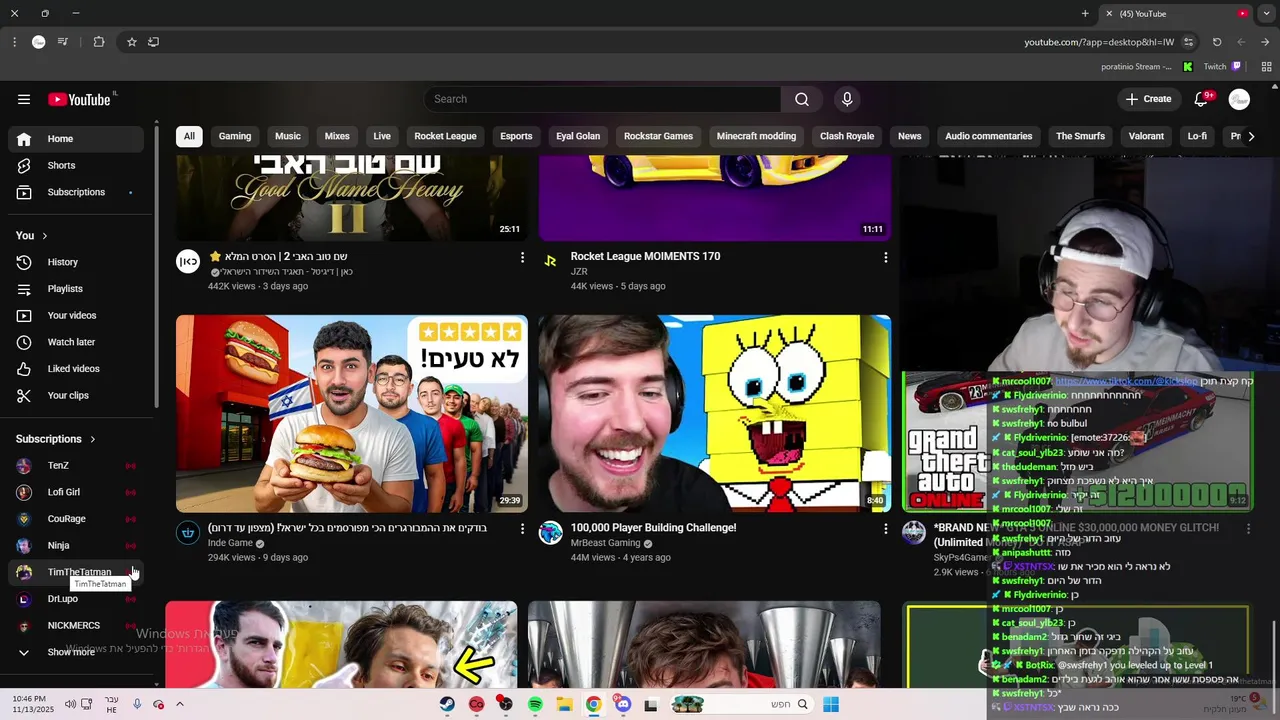Image resolution: width=1280 pixels, height=720 pixels.
Task: Open Your clips in sidebar
Action: click(76, 395)
